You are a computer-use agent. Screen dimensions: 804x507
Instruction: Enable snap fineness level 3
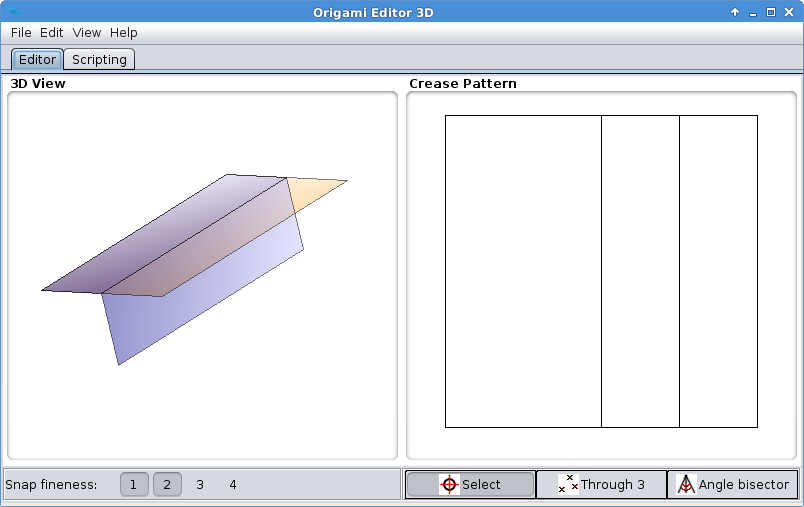[200, 485]
